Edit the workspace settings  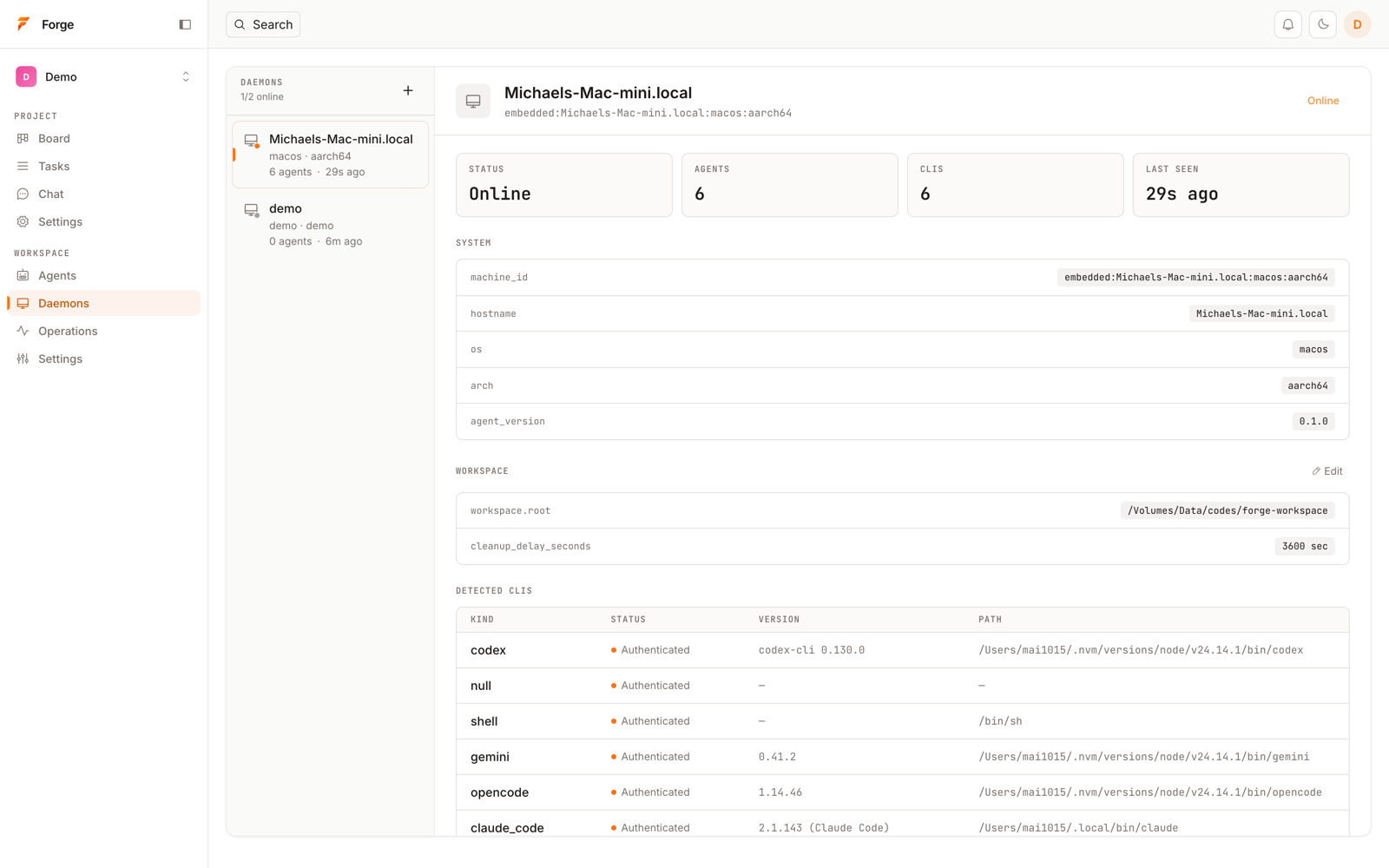coord(1327,471)
